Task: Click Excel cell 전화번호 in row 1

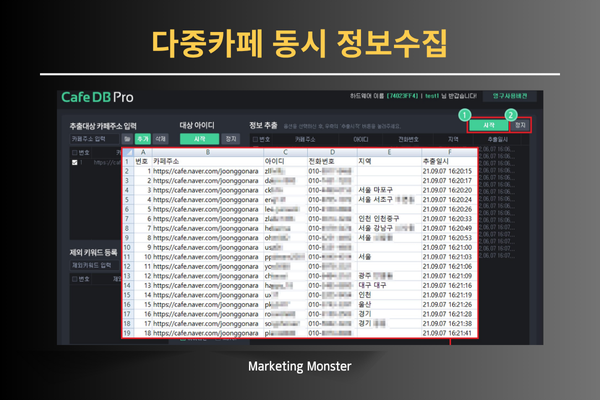Action: (332, 161)
